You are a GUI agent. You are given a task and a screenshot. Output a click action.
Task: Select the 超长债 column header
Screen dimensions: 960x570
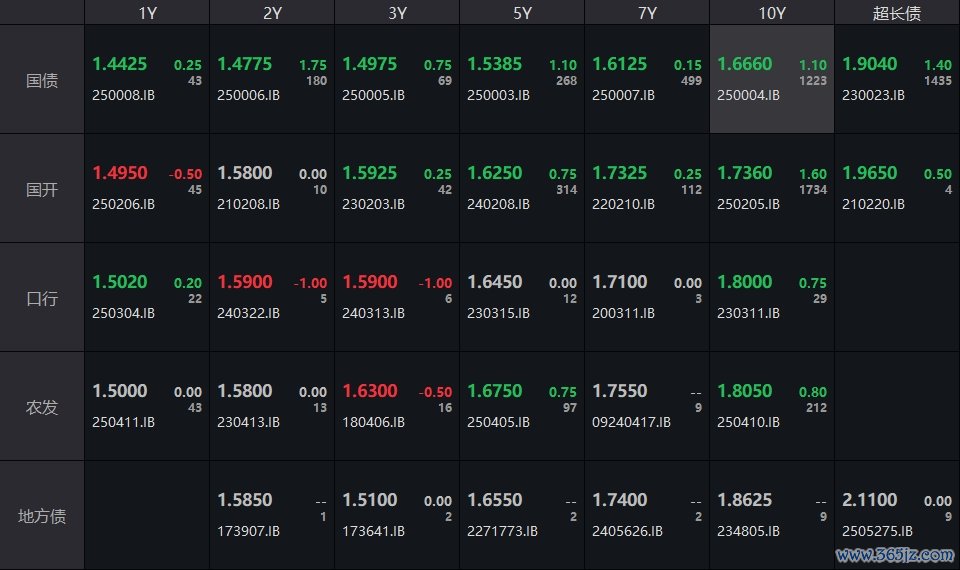click(897, 13)
